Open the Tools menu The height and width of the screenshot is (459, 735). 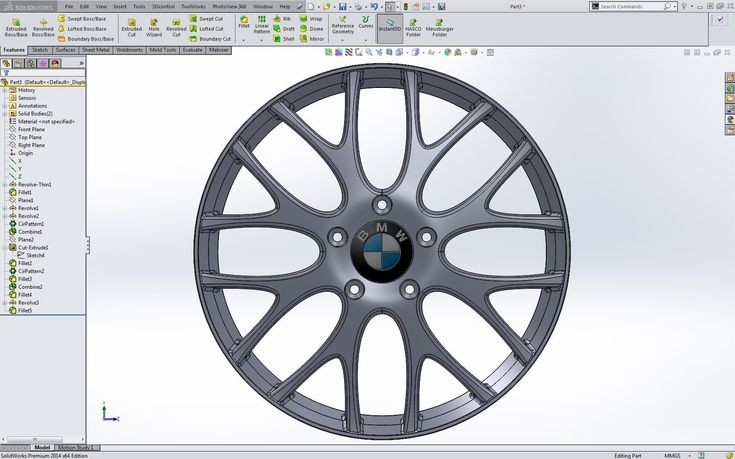tap(139, 7)
